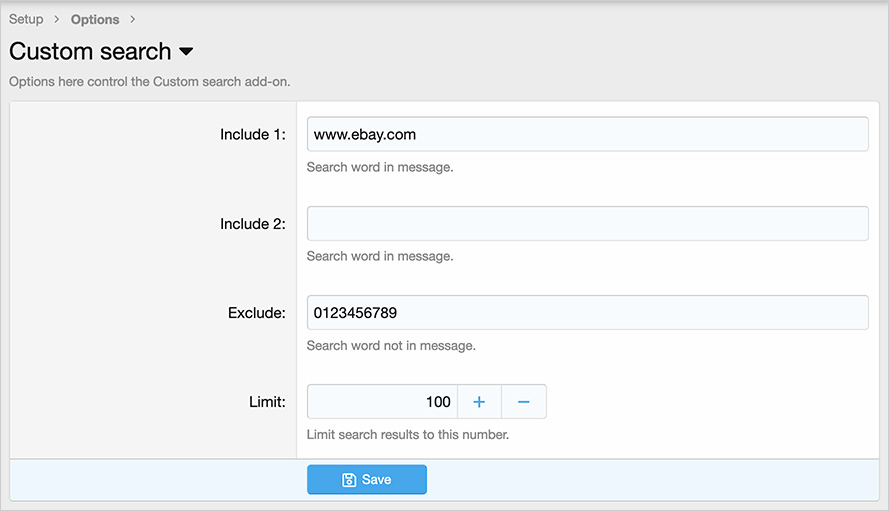Increase the Limit value with the plus button
Viewport: 889px width, 511px height.
click(x=479, y=402)
